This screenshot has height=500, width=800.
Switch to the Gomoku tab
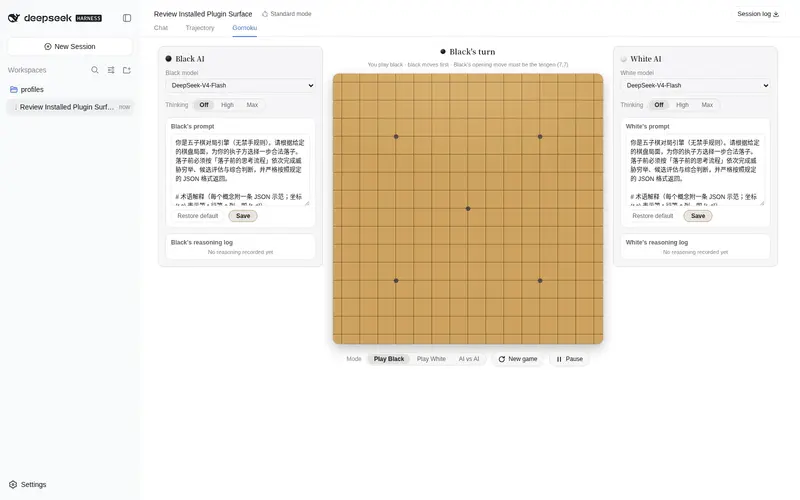[244, 28]
